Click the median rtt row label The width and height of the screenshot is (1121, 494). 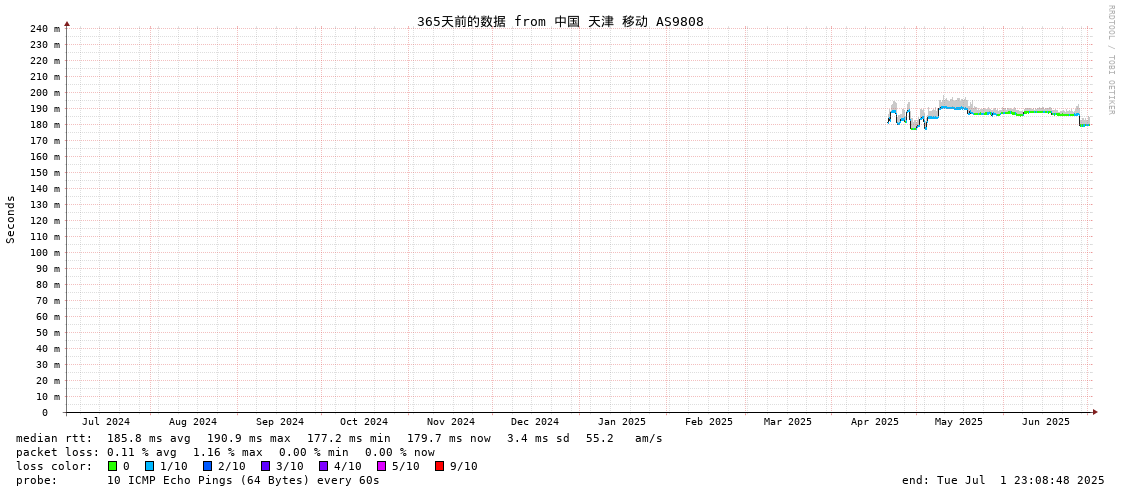tap(54, 438)
